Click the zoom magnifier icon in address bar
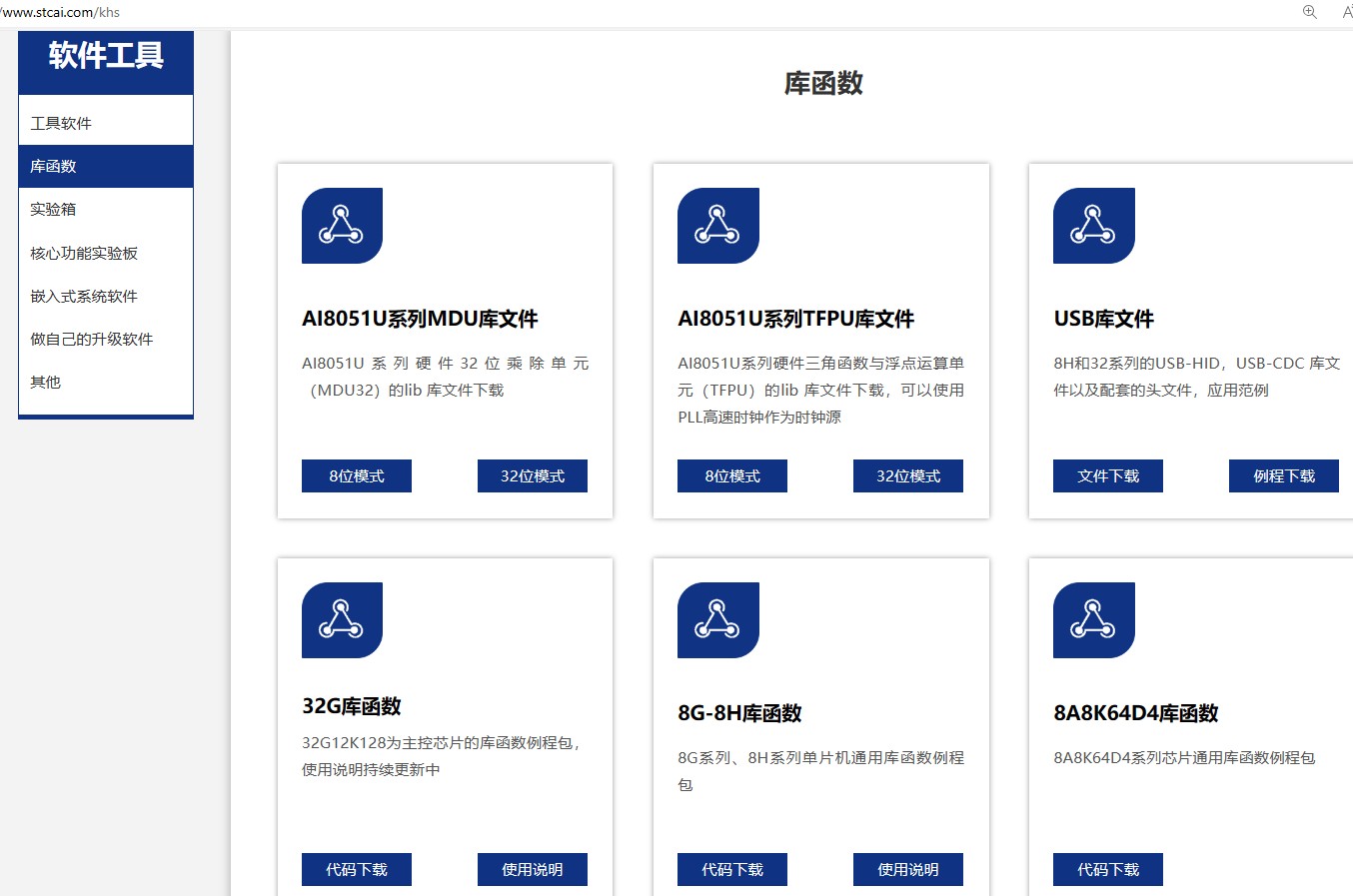 click(1309, 12)
